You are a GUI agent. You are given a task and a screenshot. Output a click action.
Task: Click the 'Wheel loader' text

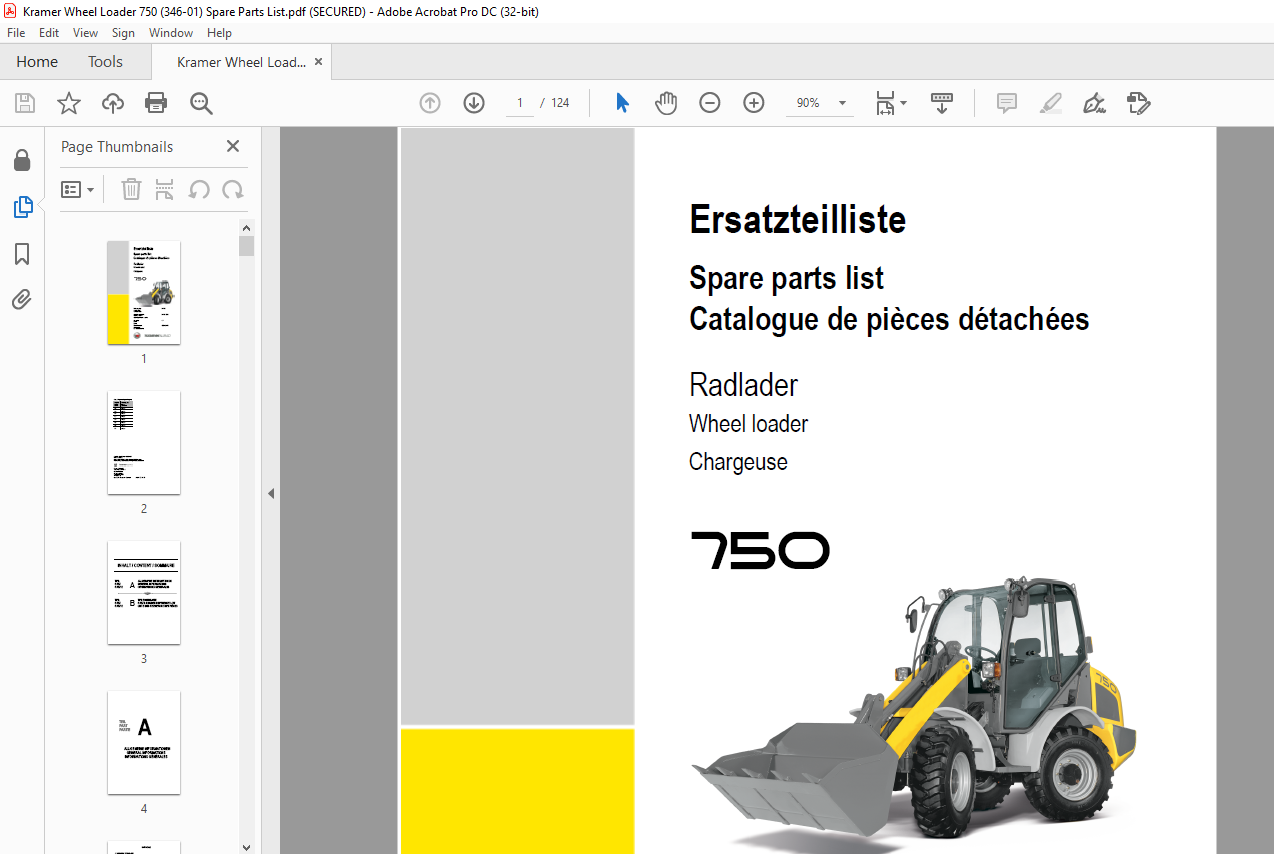click(748, 423)
